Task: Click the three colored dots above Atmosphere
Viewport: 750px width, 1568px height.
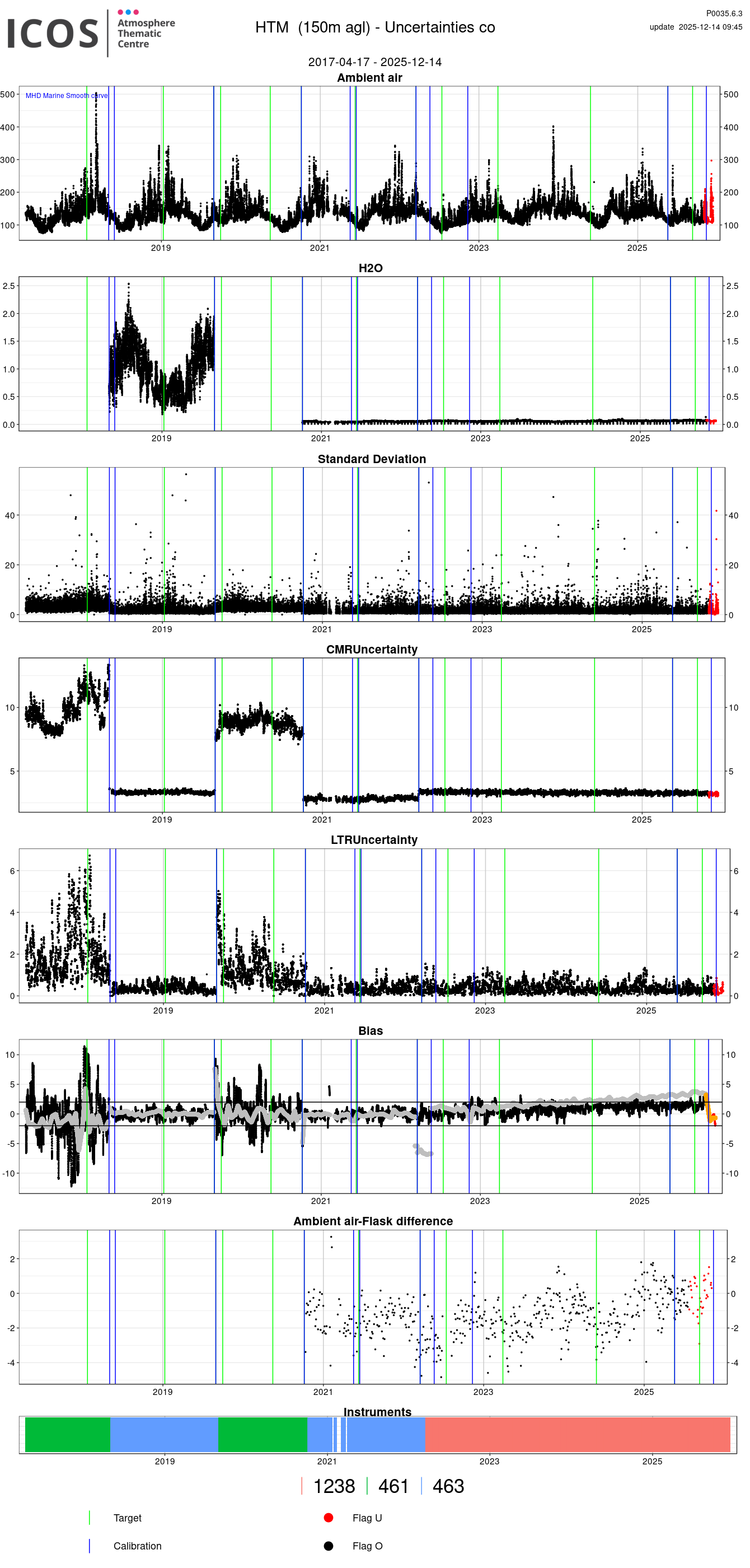Action: click(128, 12)
